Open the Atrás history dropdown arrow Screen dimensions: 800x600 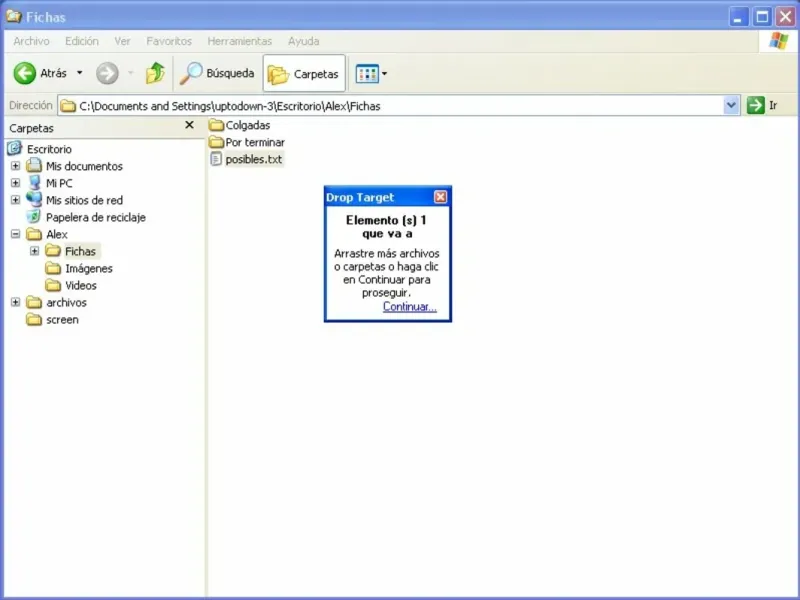(80, 73)
